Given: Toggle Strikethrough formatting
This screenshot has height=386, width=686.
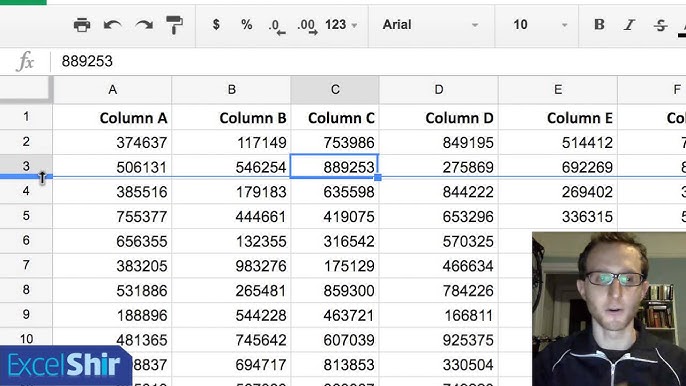Looking at the screenshot, I should [660, 25].
